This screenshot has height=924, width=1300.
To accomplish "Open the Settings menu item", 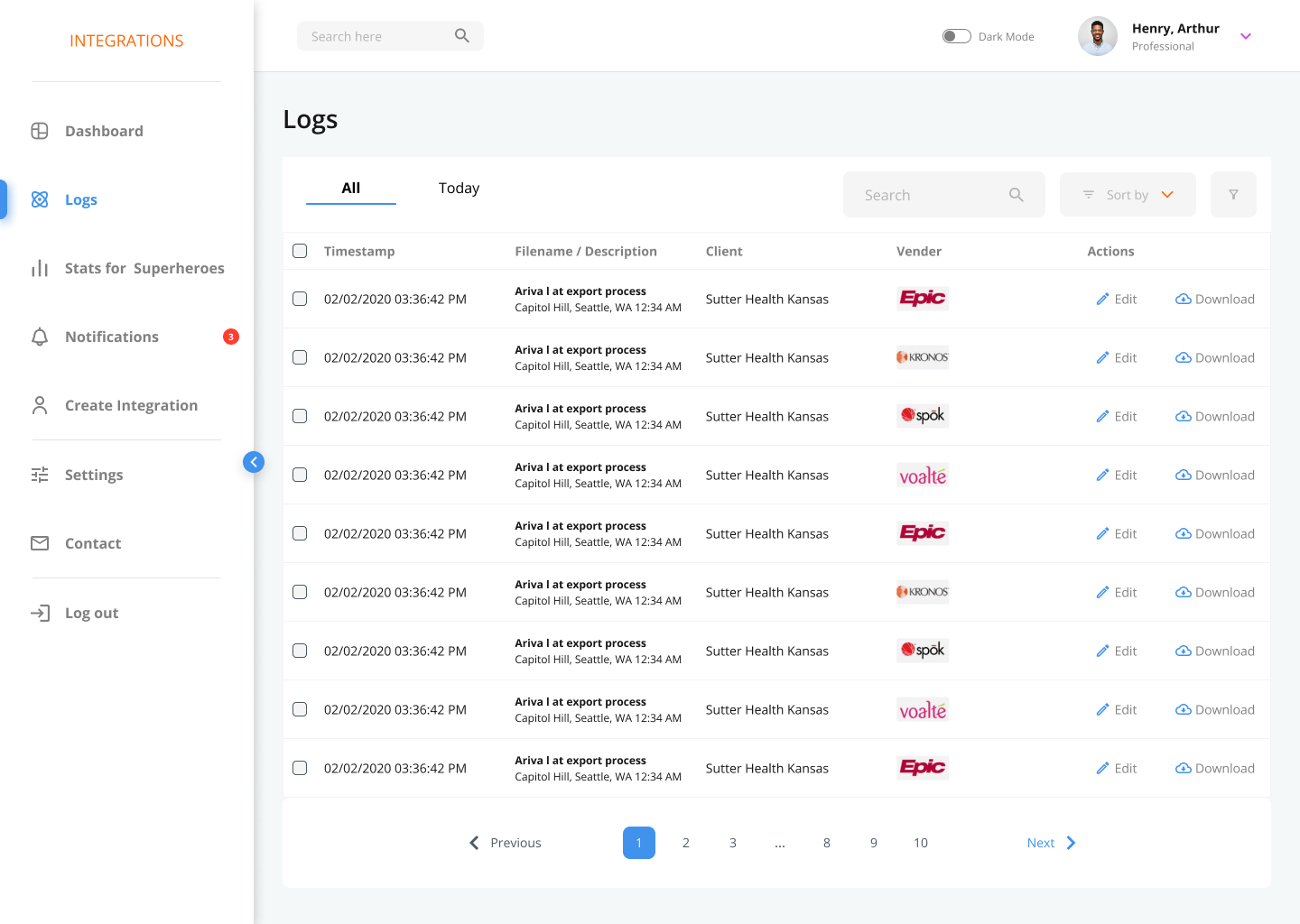I will click(x=94, y=475).
